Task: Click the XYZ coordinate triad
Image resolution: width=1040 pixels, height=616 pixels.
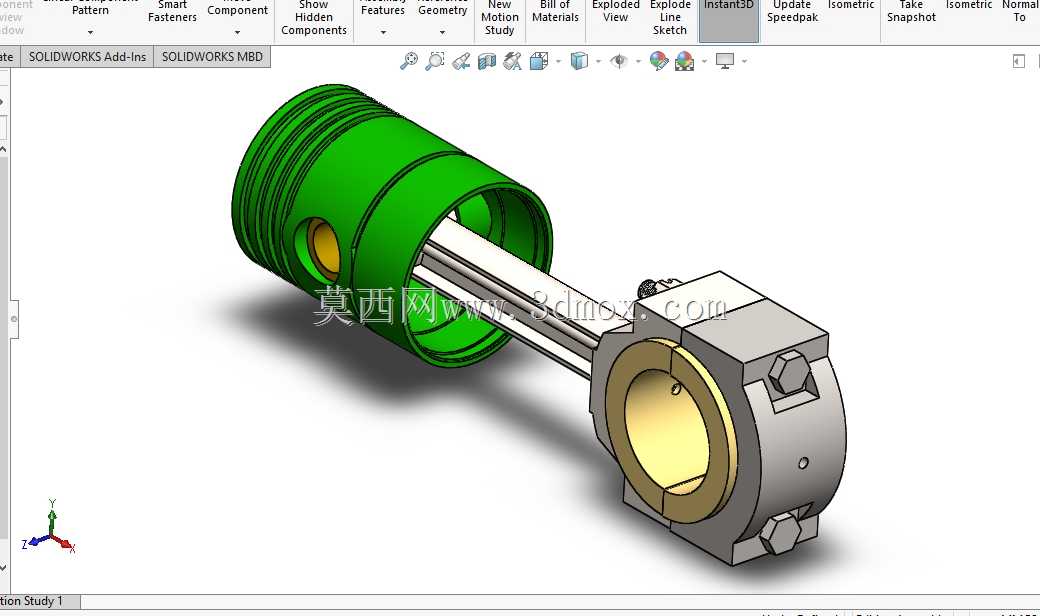Action: (x=49, y=527)
